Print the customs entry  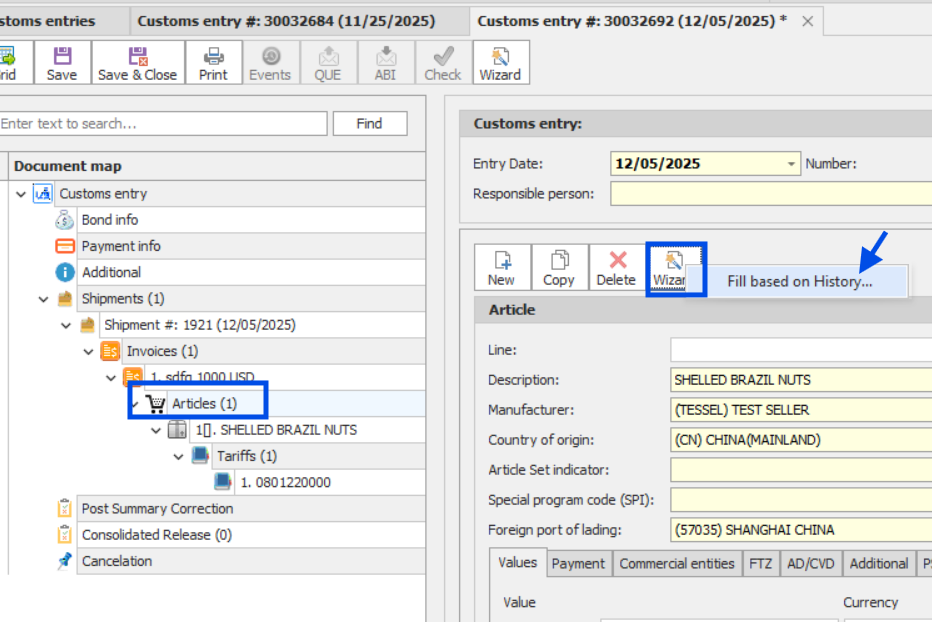(x=213, y=62)
